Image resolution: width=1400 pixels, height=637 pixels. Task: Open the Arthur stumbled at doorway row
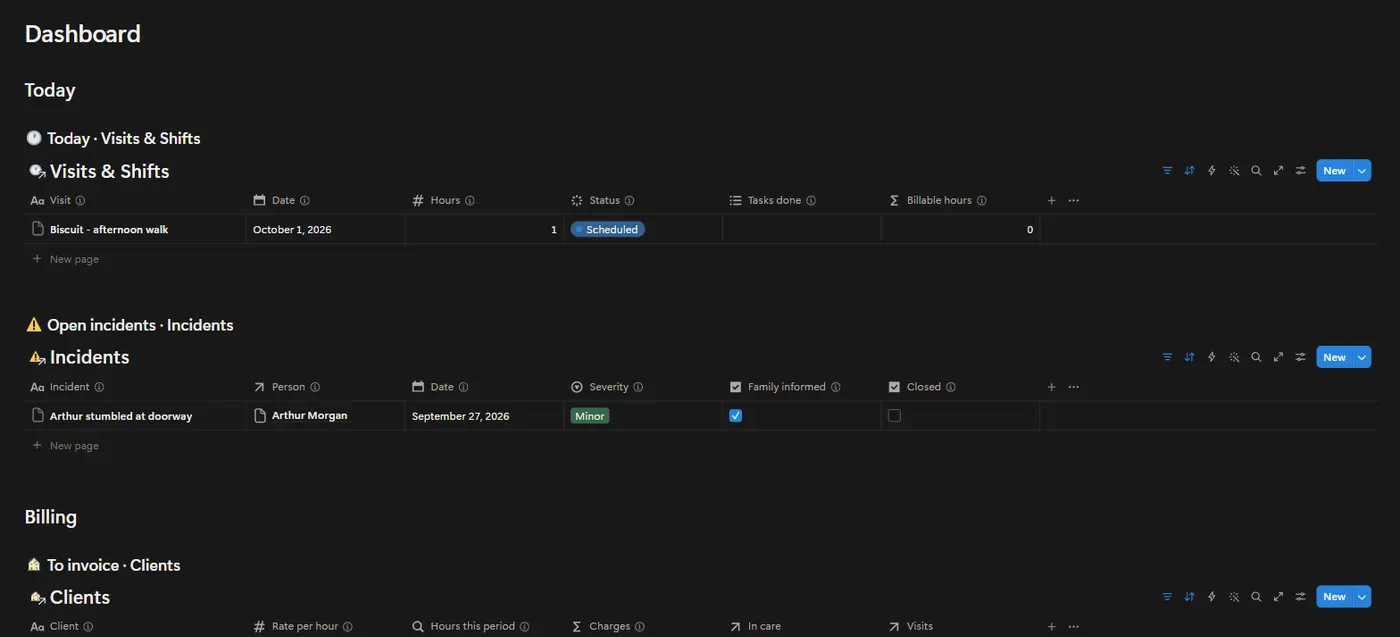tap(121, 416)
